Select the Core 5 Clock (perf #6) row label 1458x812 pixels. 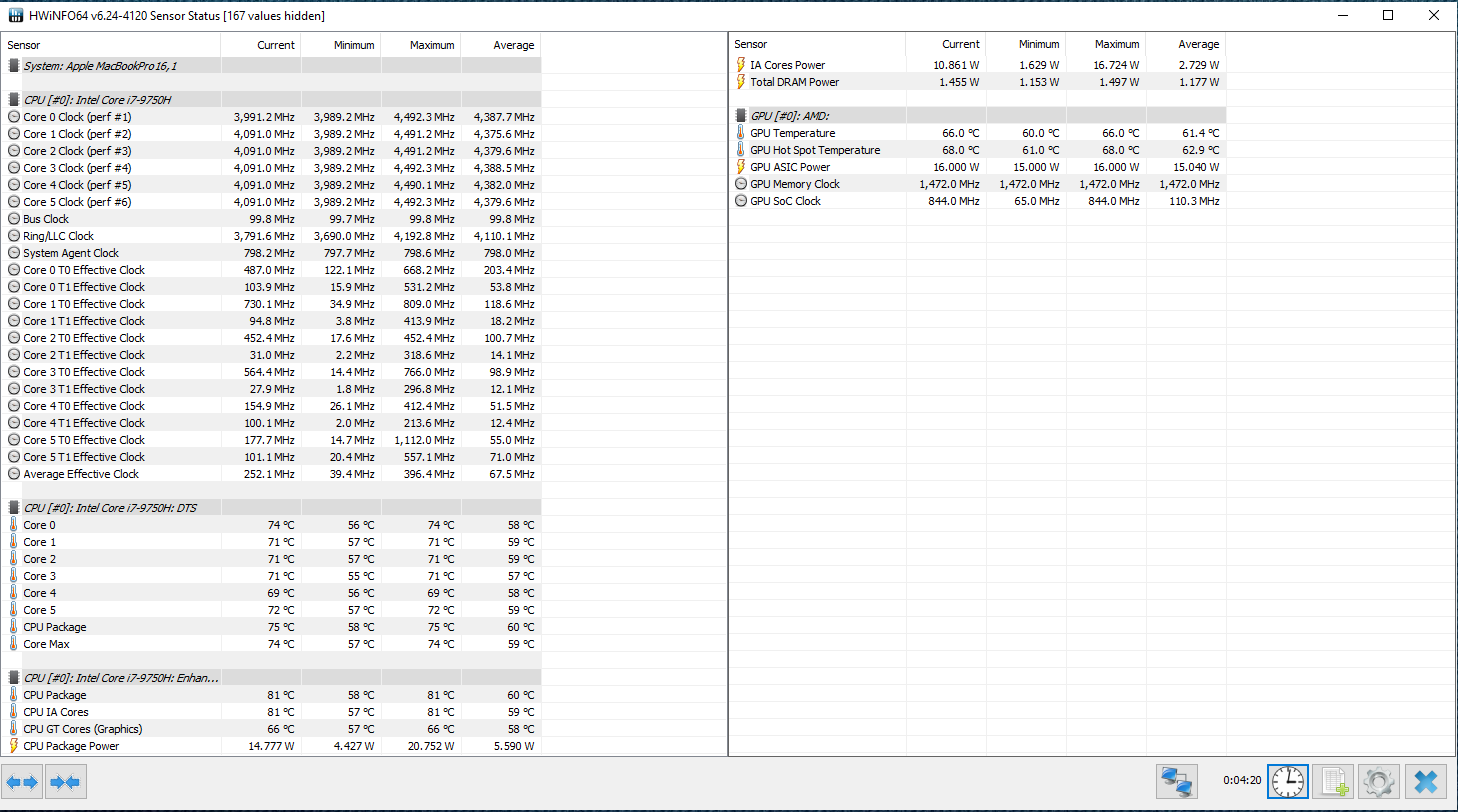(x=77, y=202)
